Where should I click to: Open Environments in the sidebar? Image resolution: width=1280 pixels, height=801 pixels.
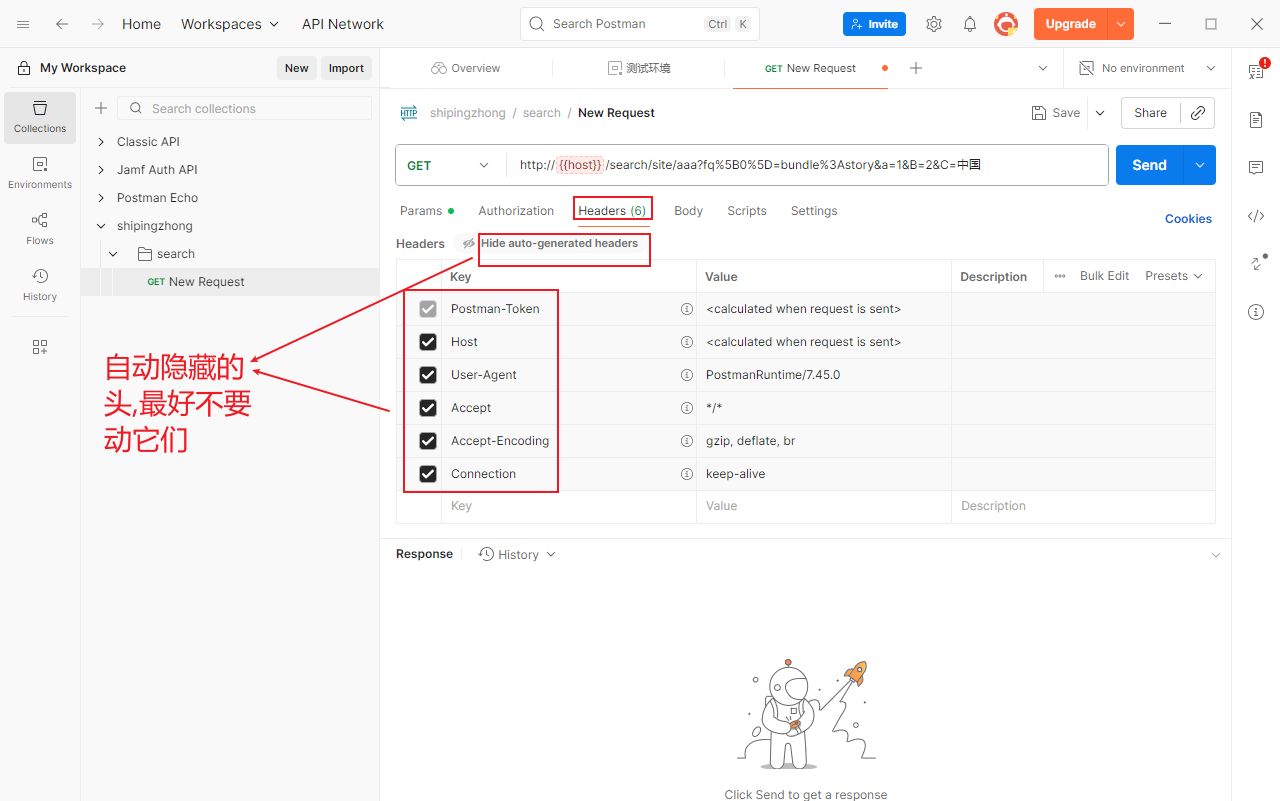(40, 173)
